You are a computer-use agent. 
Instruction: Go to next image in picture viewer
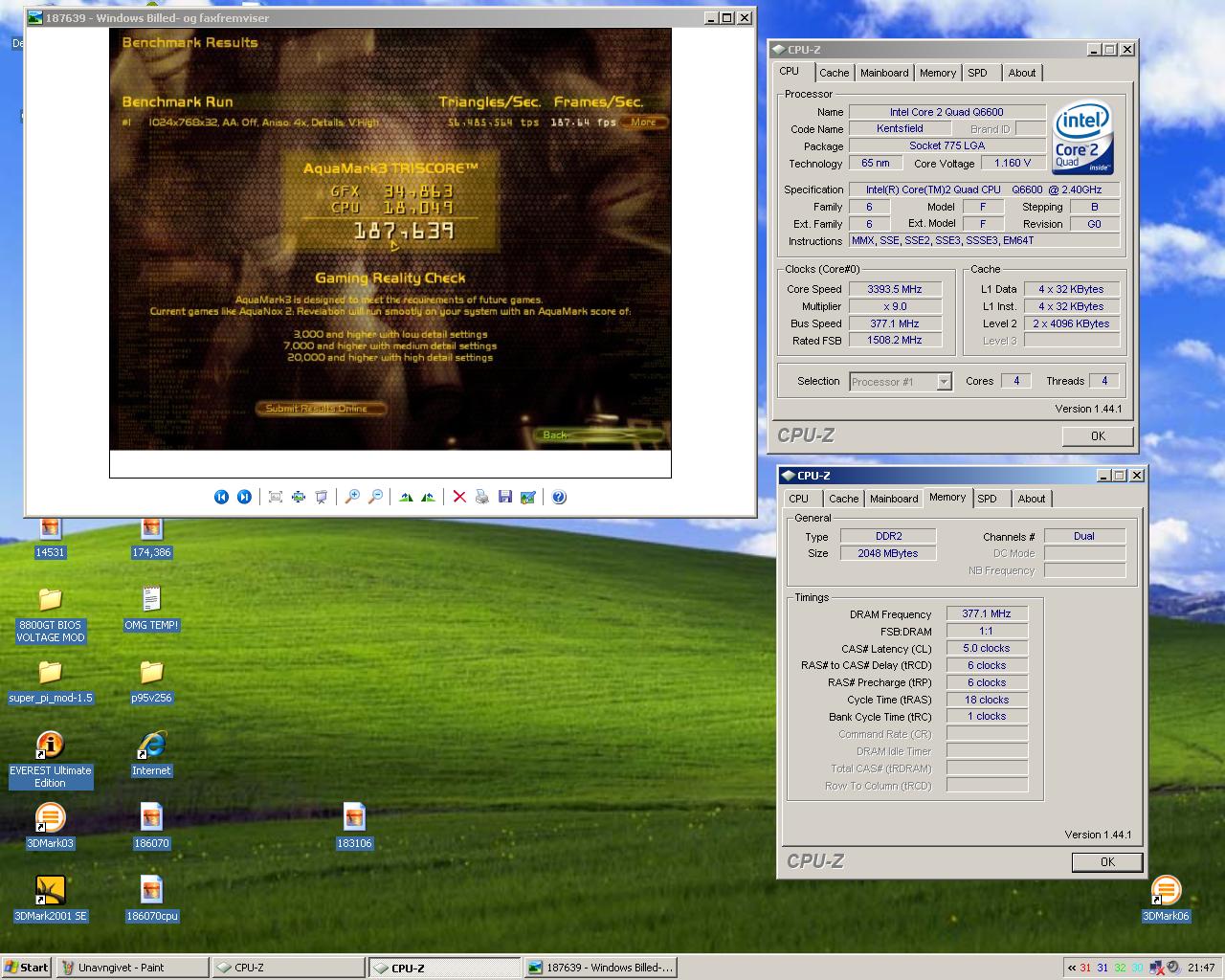(244, 497)
